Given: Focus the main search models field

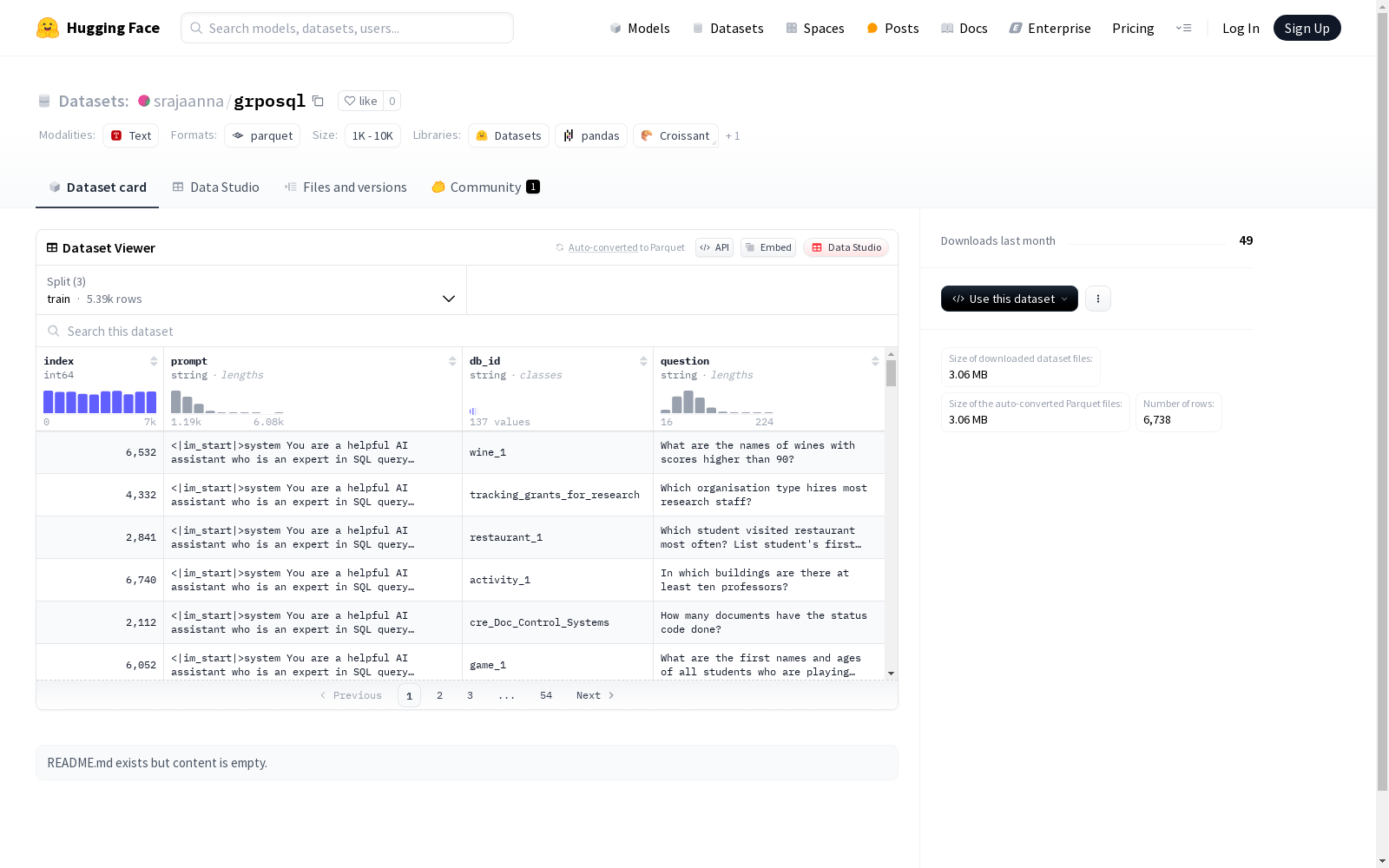Looking at the screenshot, I should pyautogui.click(x=347, y=28).
